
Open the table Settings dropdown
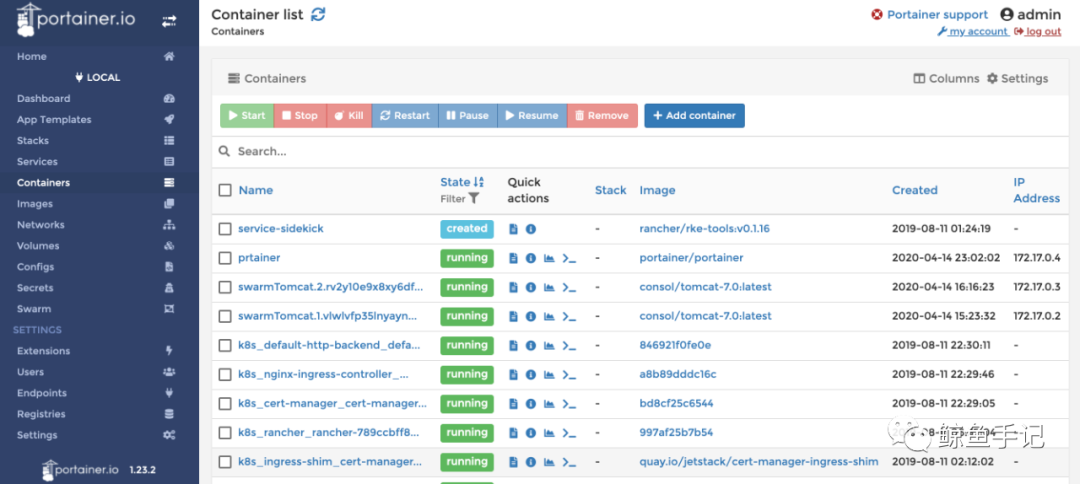coord(1017,78)
